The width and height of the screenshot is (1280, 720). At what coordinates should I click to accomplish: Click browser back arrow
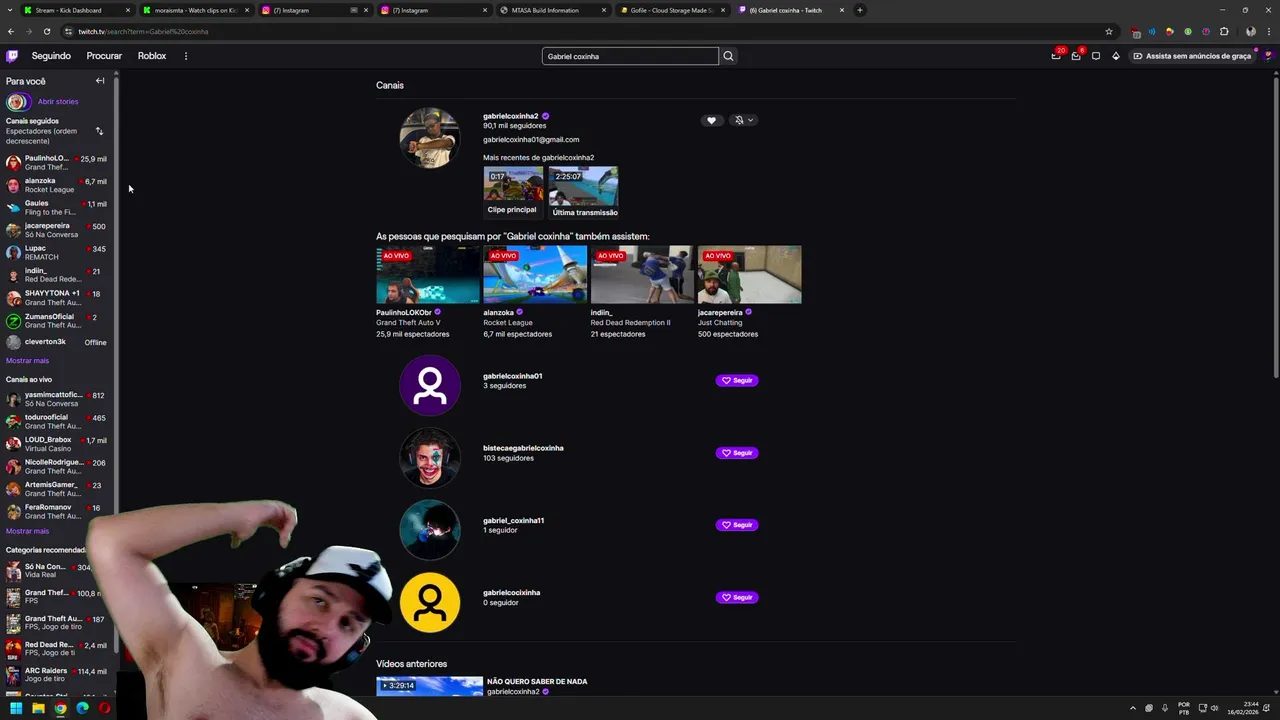pyautogui.click(x=13, y=31)
